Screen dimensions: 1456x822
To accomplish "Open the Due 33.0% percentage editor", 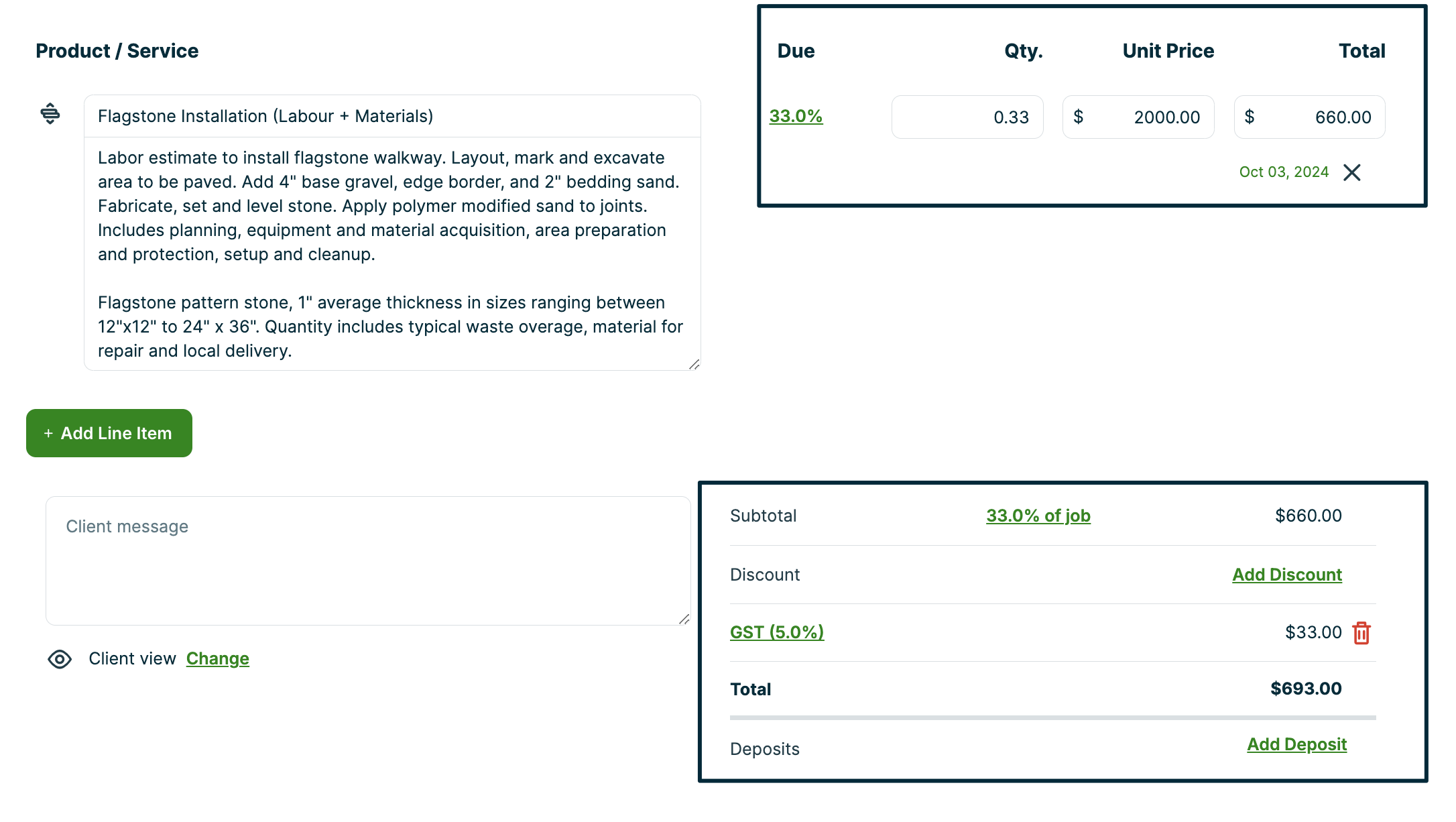I will (796, 115).
